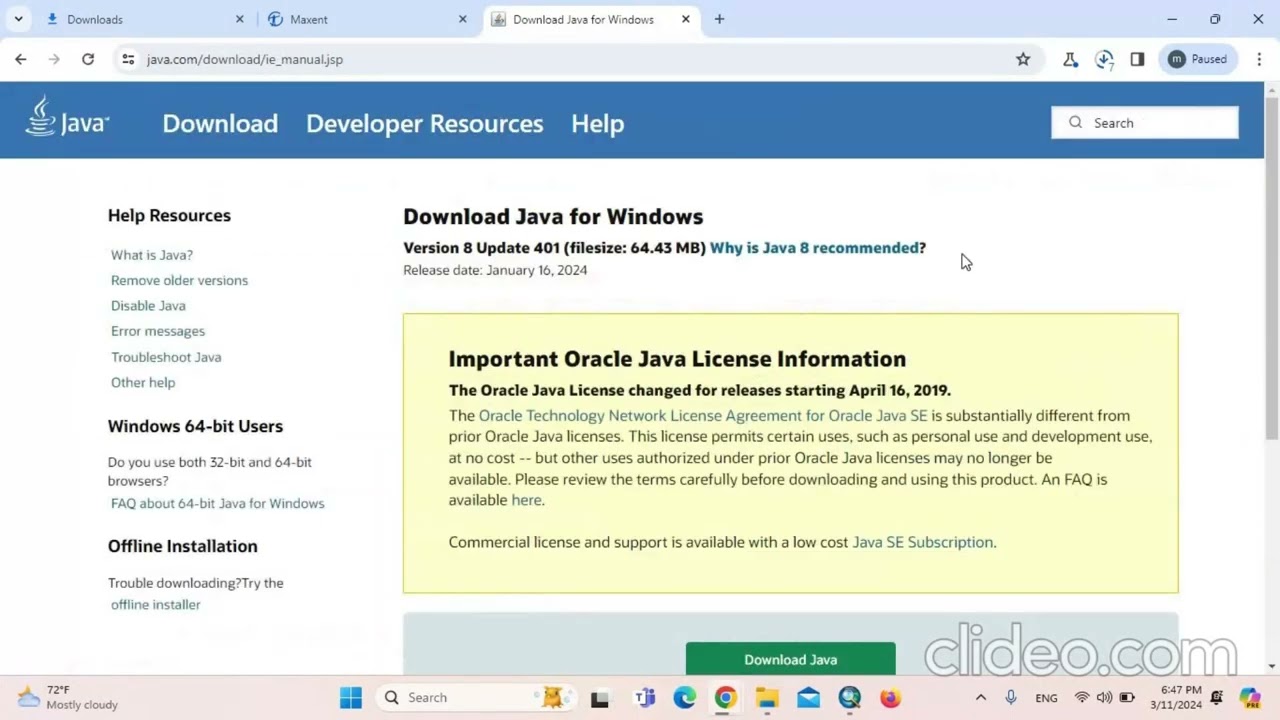
Task: Open 'Troubleshoot Java' link
Action: [166, 357]
